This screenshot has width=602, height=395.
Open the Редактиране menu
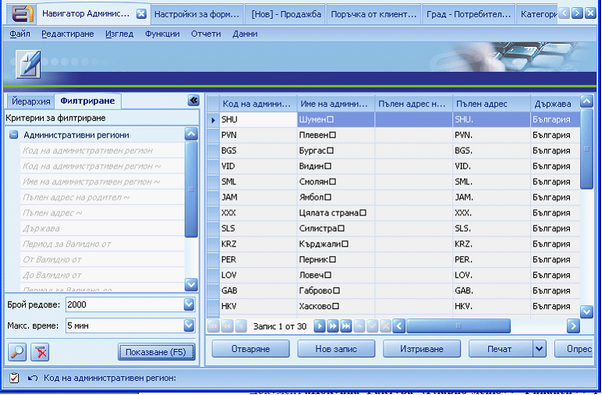pyautogui.click(x=68, y=34)
